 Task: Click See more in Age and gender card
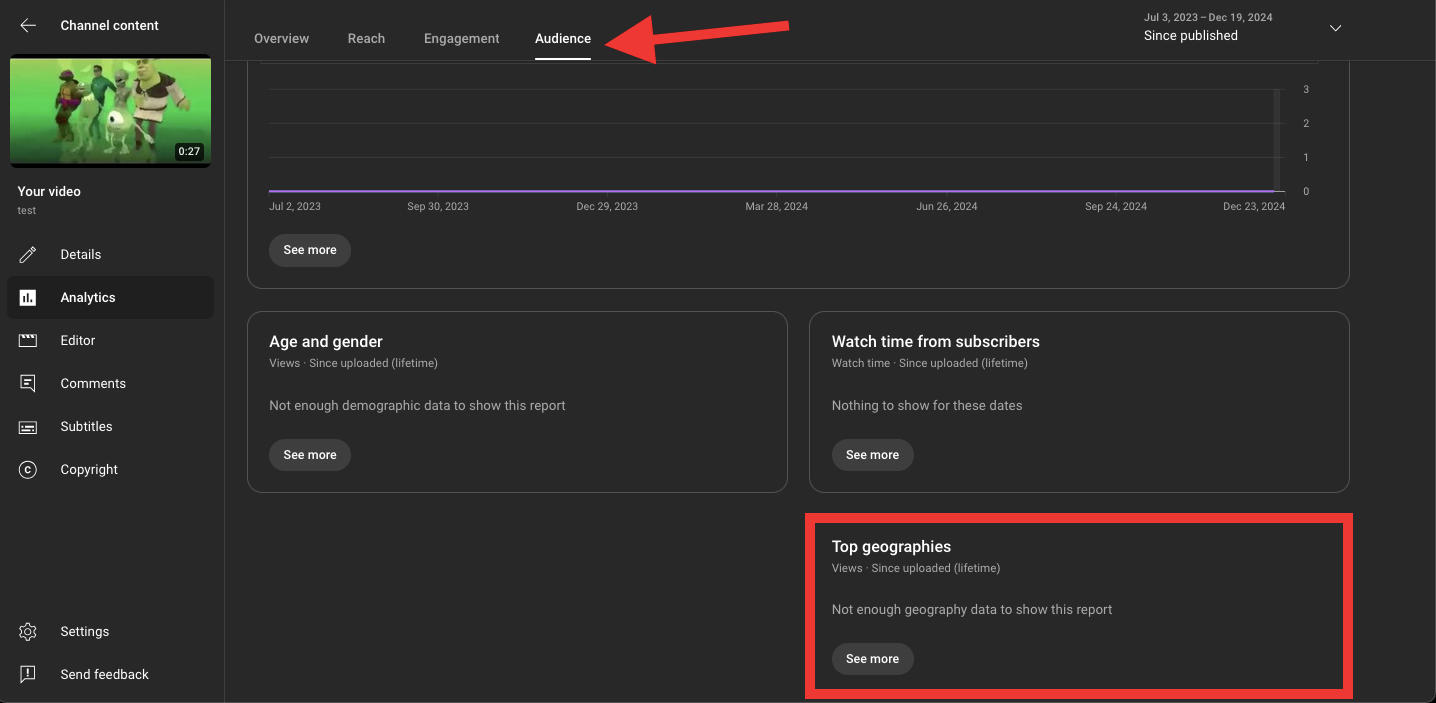click(x=310, y=455)
